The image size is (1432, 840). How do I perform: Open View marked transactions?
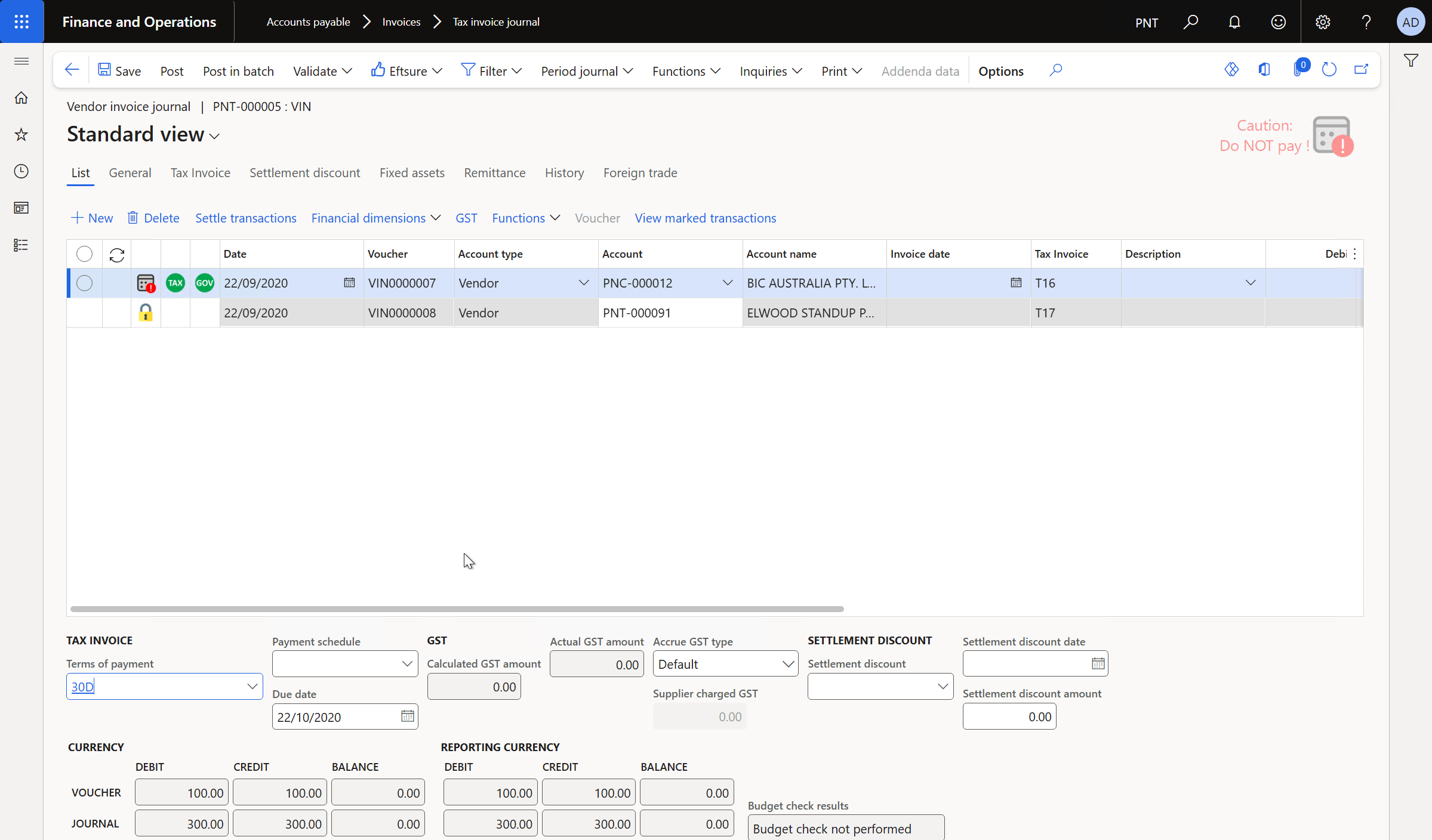tap(705, 218)
